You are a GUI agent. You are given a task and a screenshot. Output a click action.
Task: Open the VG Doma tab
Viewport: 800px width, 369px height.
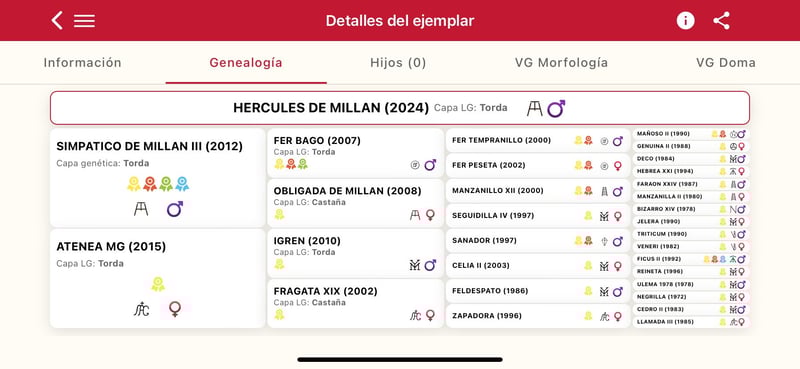pos(726,63)
